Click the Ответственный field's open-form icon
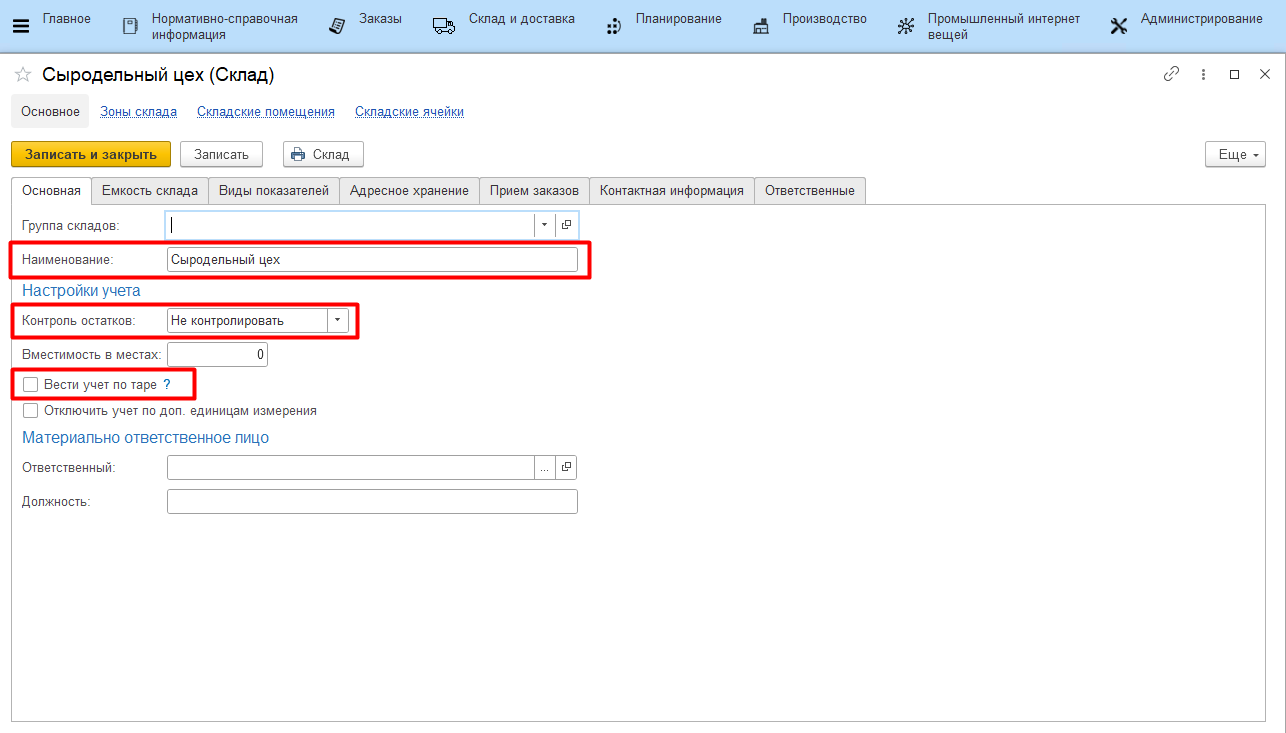Image resolution: width=1286 pixels, height=733 pixels. click(x=566, y=467)
